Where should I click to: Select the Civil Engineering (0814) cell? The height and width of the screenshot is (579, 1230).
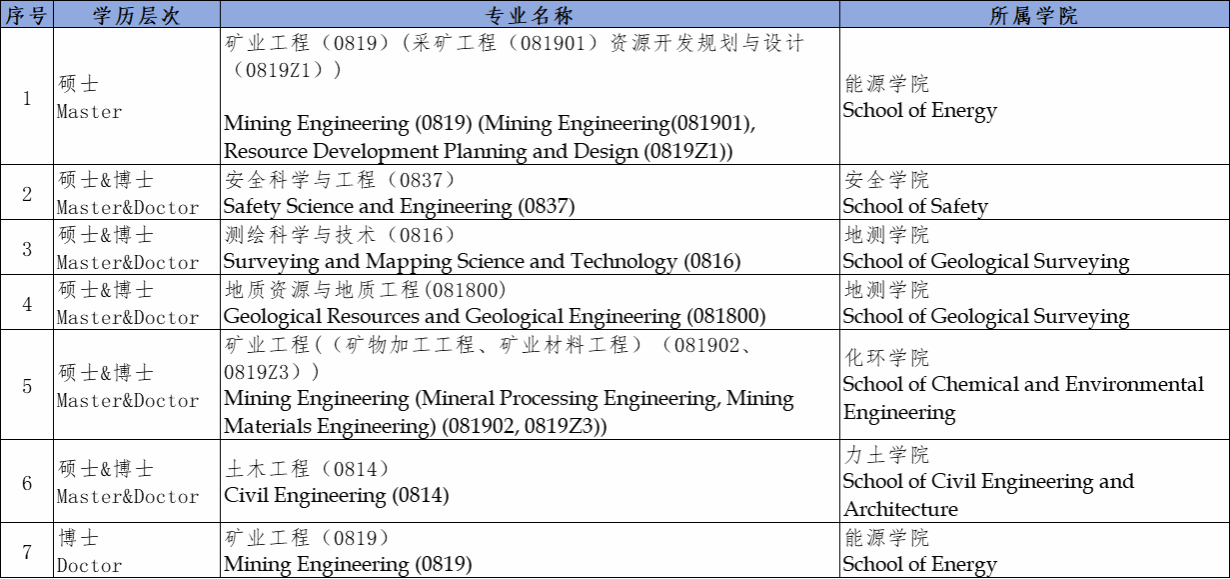click(x=336, y=495)
